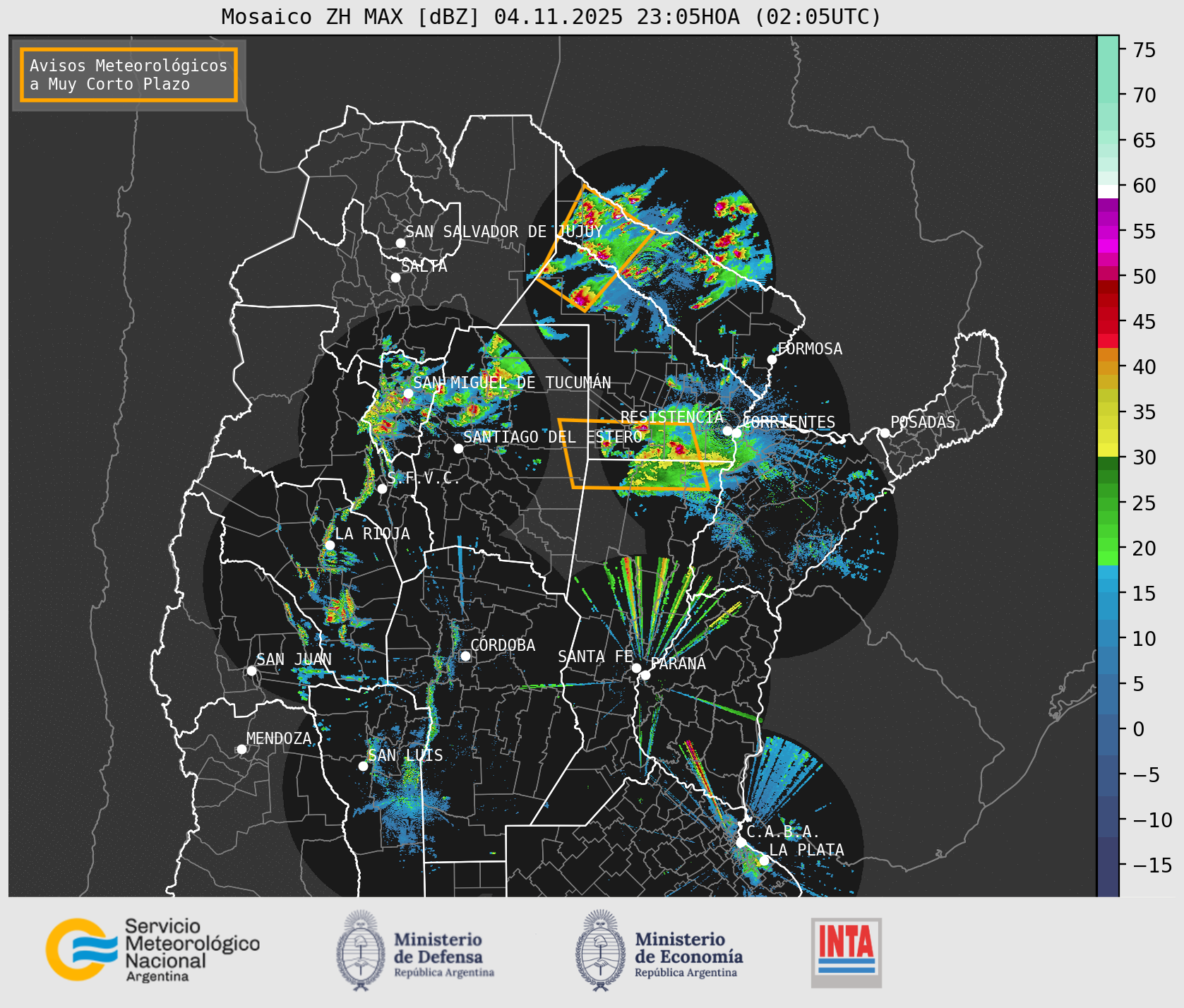Click the Resistencia city dot
1184x1008 pixels.
click(x=727, y=431)
